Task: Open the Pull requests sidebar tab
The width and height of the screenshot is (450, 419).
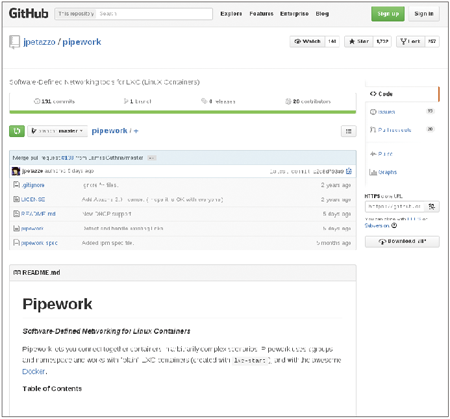Action: click(x=402, y=130)
